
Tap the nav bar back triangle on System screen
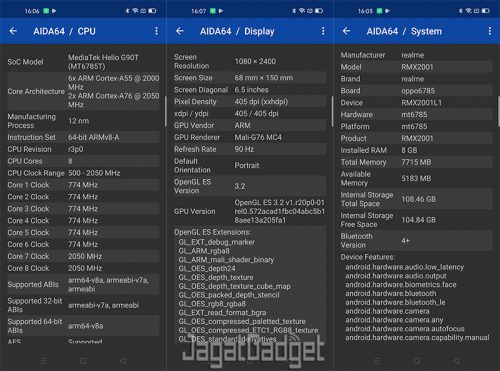456,361
